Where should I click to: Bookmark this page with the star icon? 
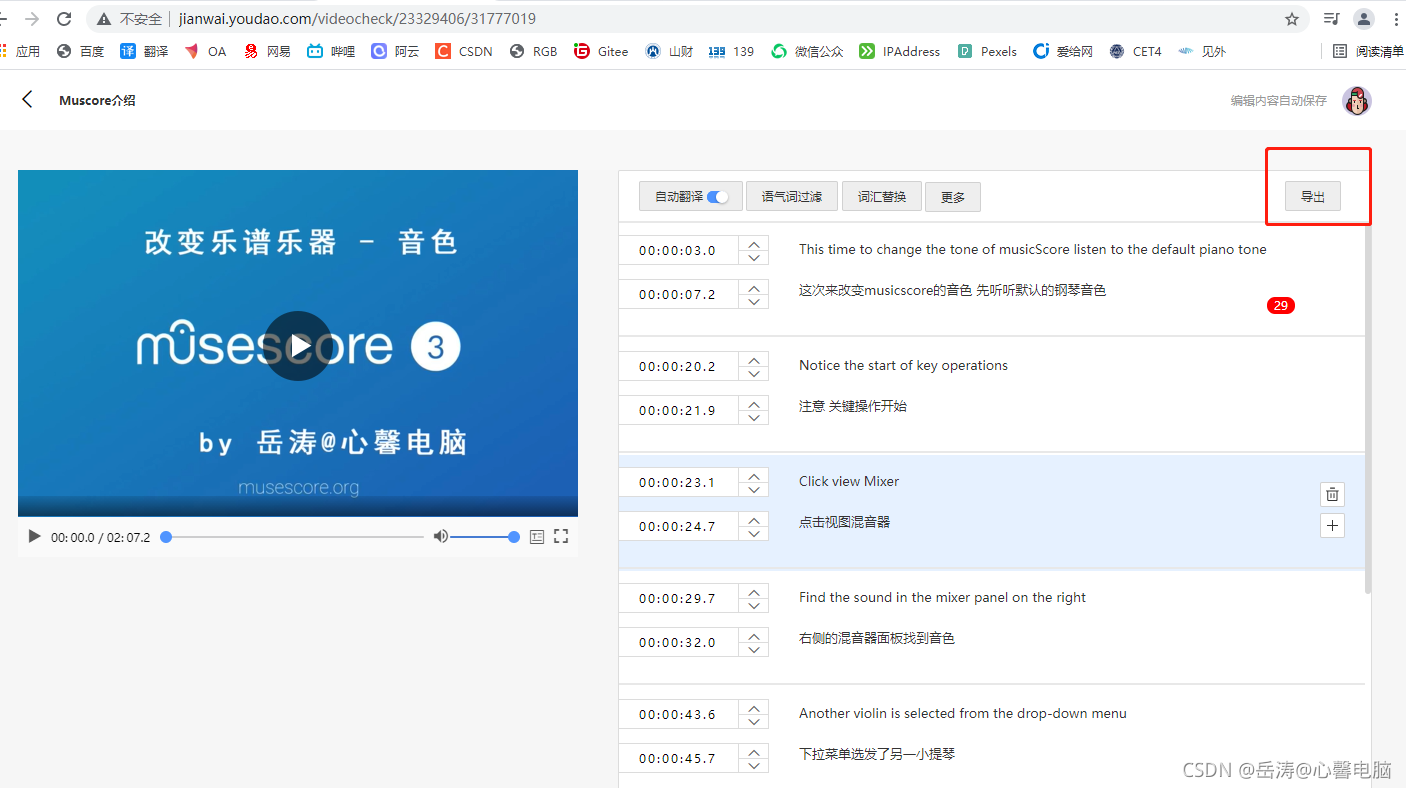(x=1292, y=19)
